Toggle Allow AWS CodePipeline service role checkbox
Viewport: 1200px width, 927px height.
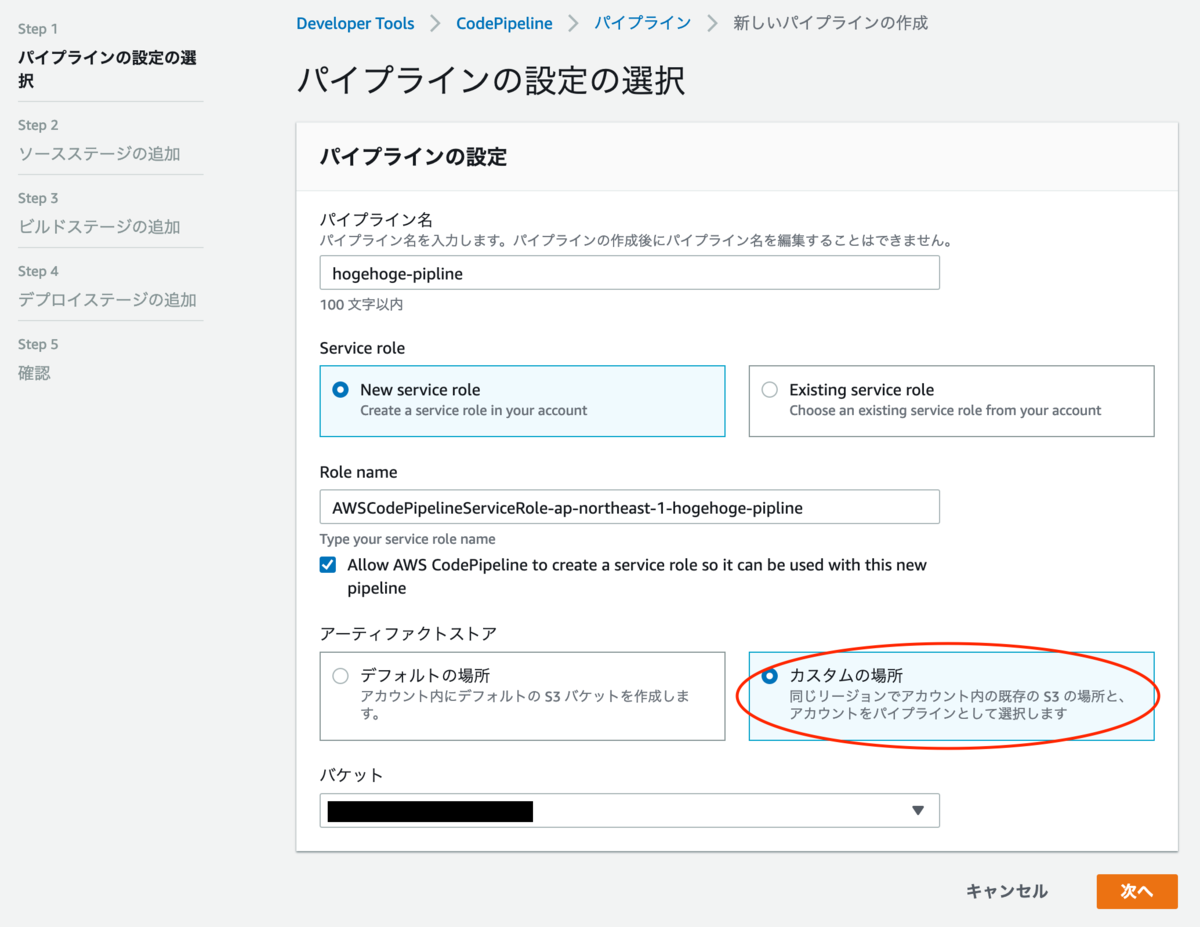pos(328,565)
